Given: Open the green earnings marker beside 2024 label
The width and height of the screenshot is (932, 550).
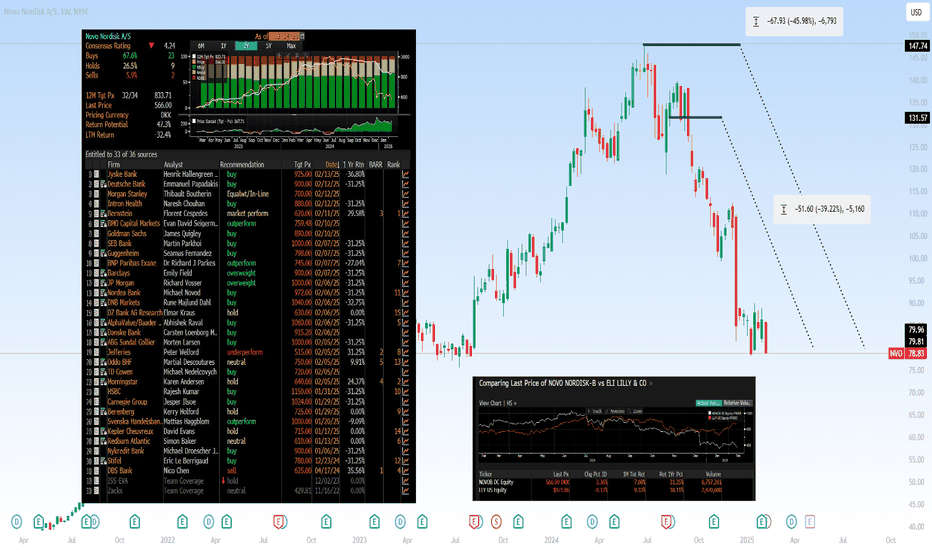Looking at the screenshot, I should pyautogui.click(x=566, y=522).
